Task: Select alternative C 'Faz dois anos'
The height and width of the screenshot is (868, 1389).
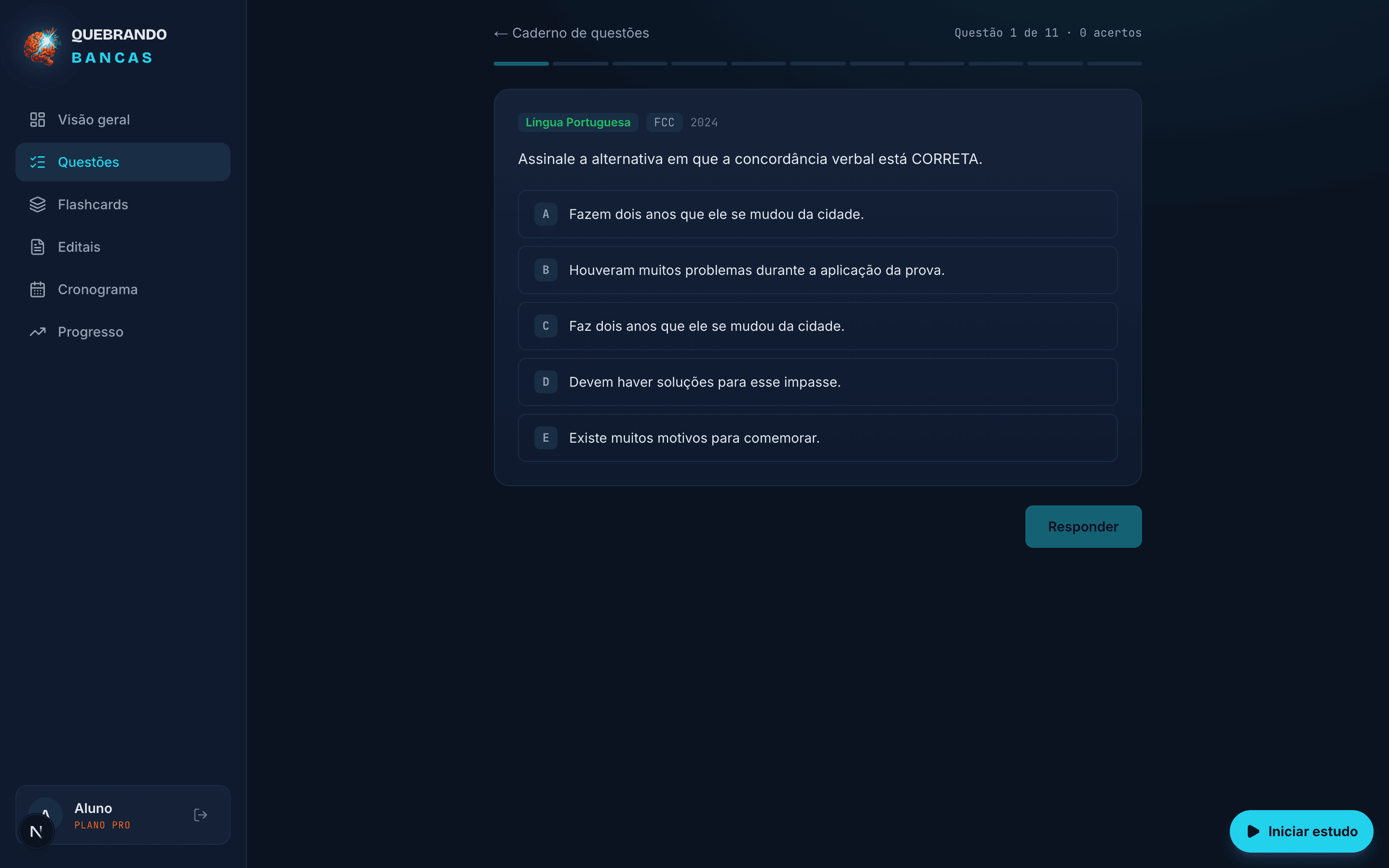Action: (x=817, y=326)
